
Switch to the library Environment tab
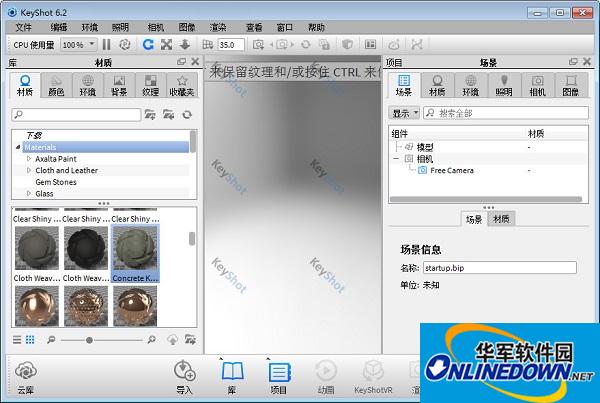tap(88, 85)
